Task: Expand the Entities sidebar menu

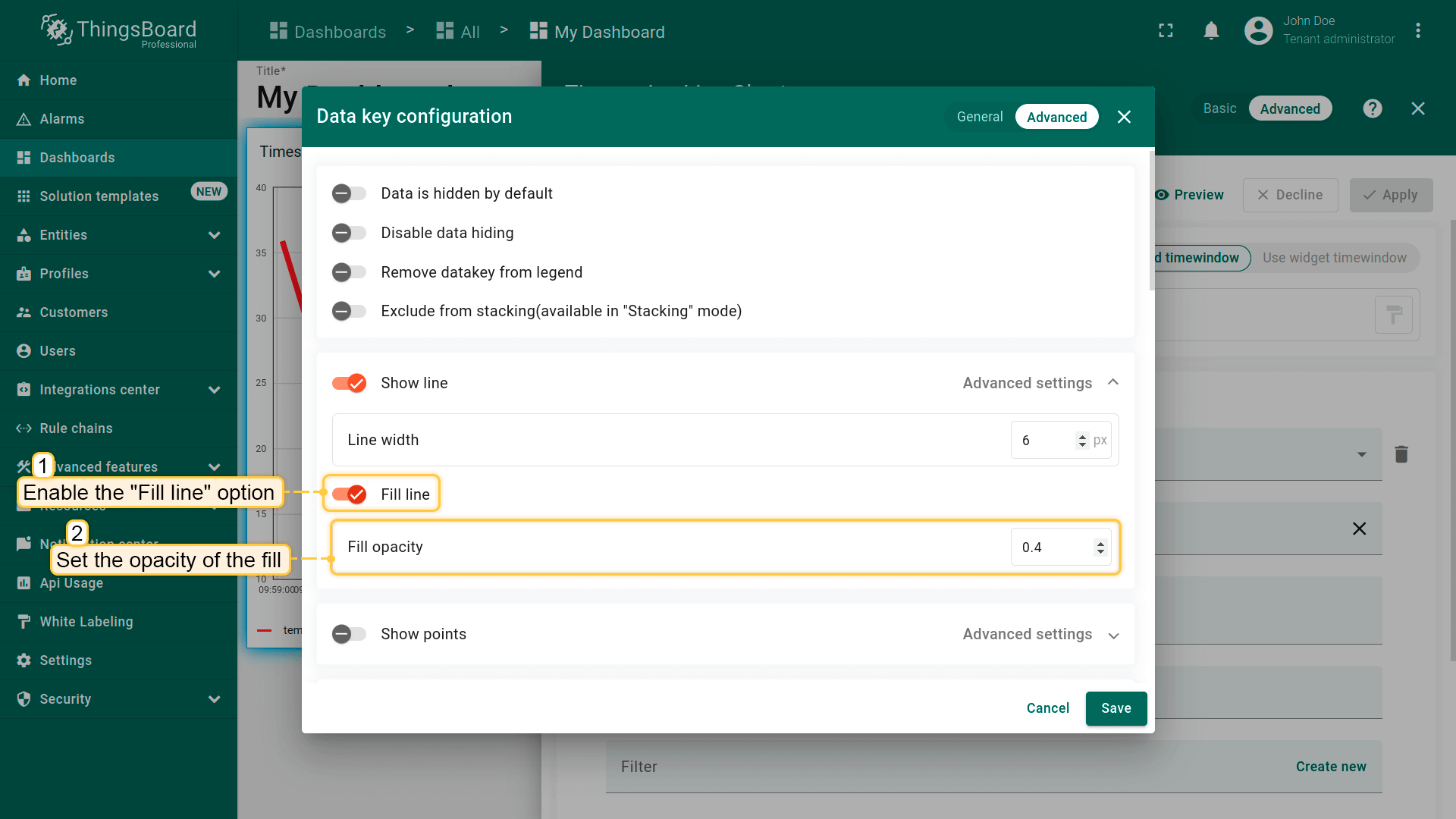Action: tap(215, 235)
